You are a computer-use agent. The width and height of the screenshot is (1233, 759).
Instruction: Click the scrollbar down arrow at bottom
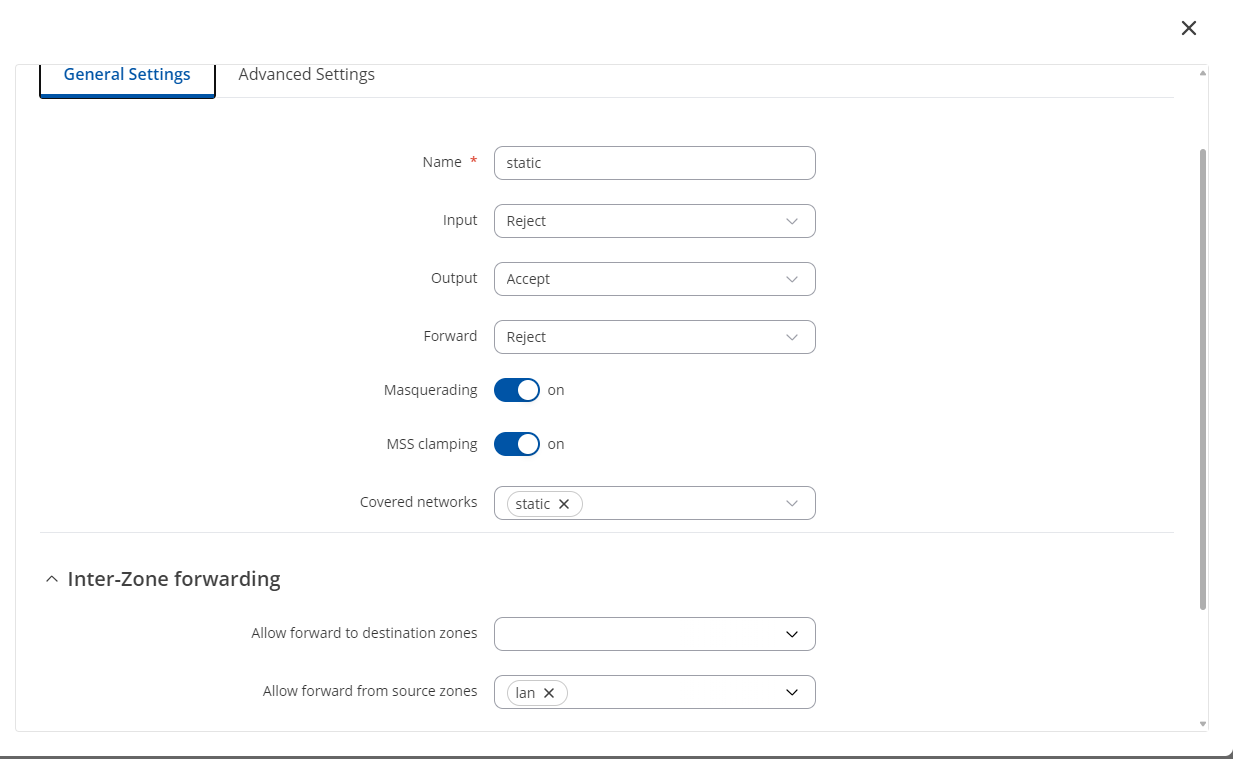1202,723
